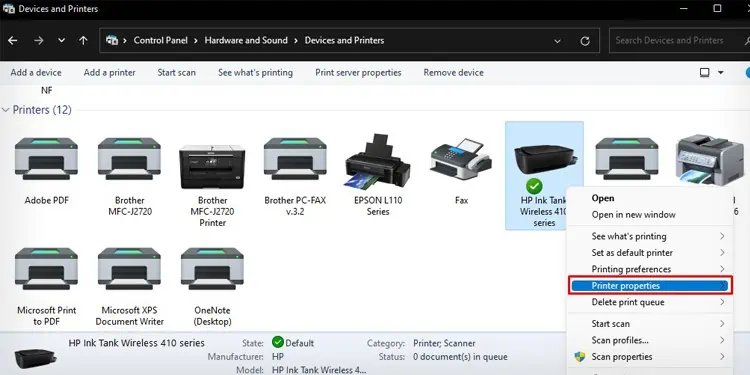
Task: Select the EPSON L110 Series printer
Action: click(378, 161)
